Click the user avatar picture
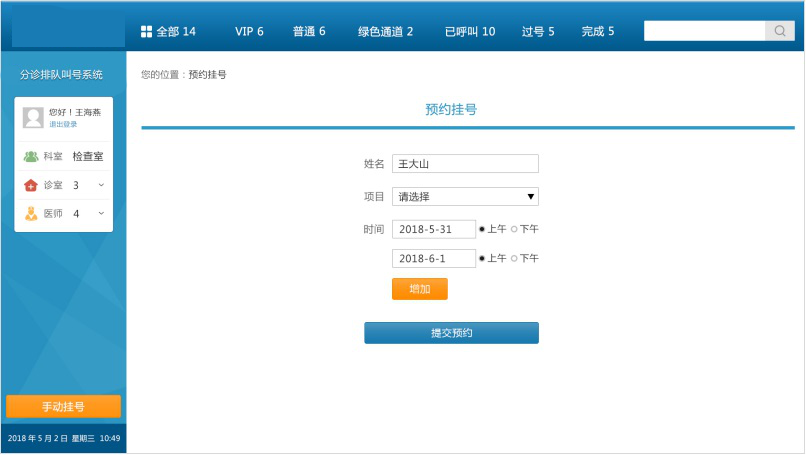The image size is (806, 455). [x=33, y=117]
